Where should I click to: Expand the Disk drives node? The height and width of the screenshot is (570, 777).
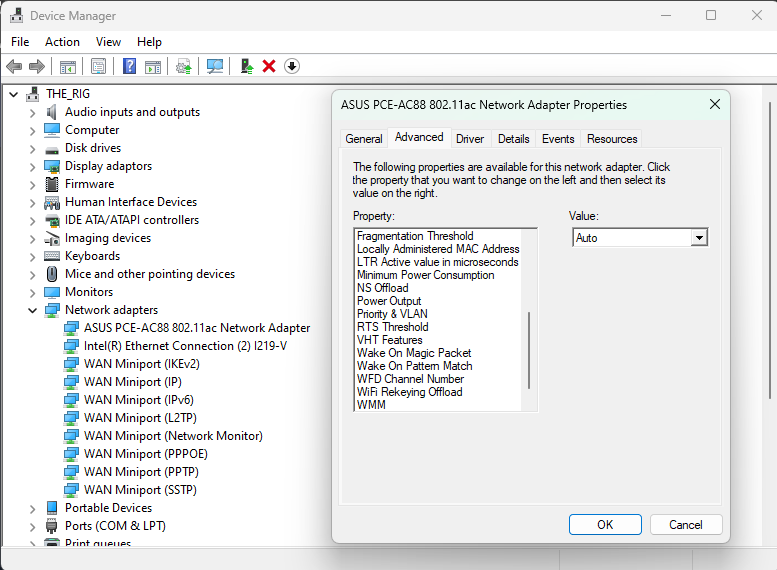pos(32,149)
